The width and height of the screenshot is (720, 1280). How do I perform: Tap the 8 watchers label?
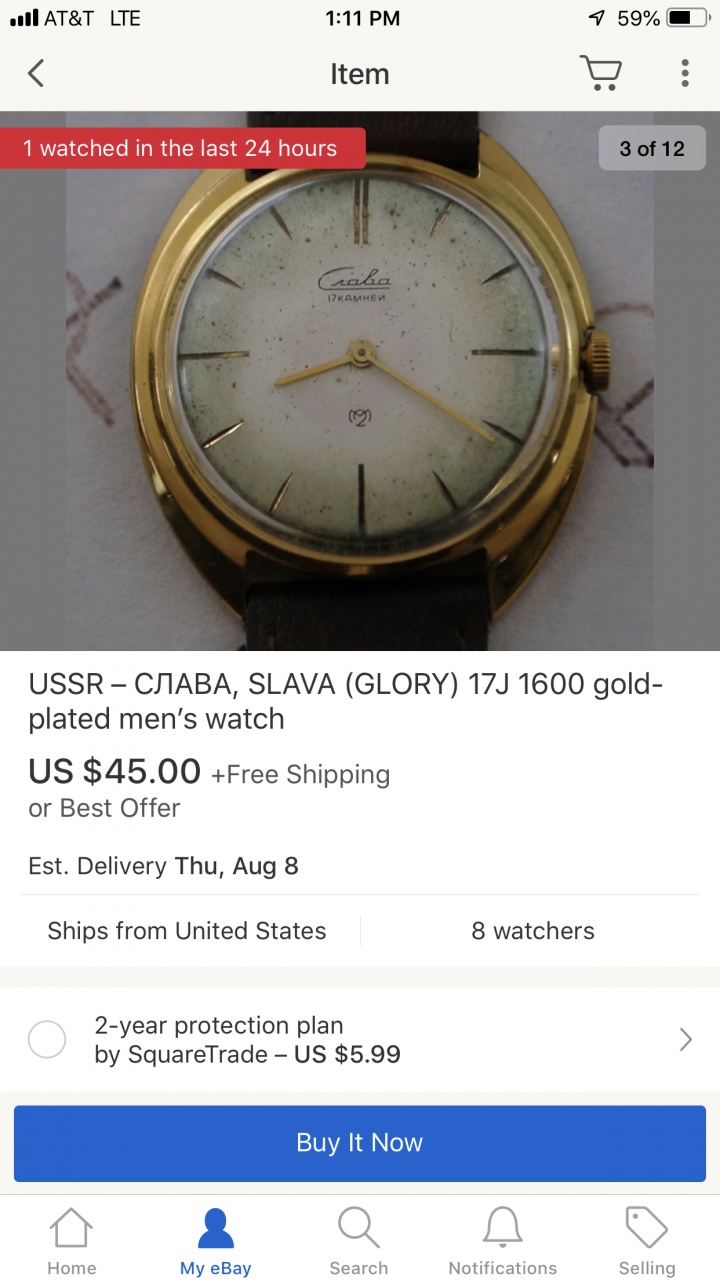click(533, 931)
